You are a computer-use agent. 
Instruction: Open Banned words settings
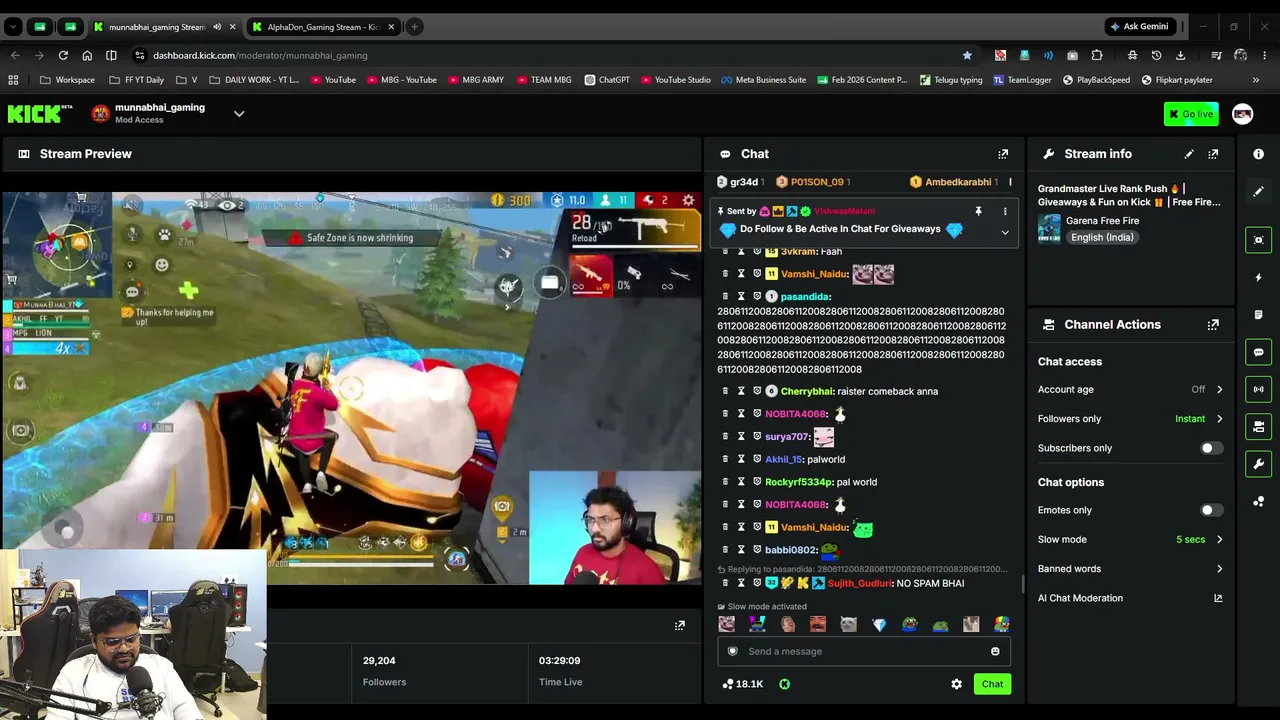(1130, 569)
